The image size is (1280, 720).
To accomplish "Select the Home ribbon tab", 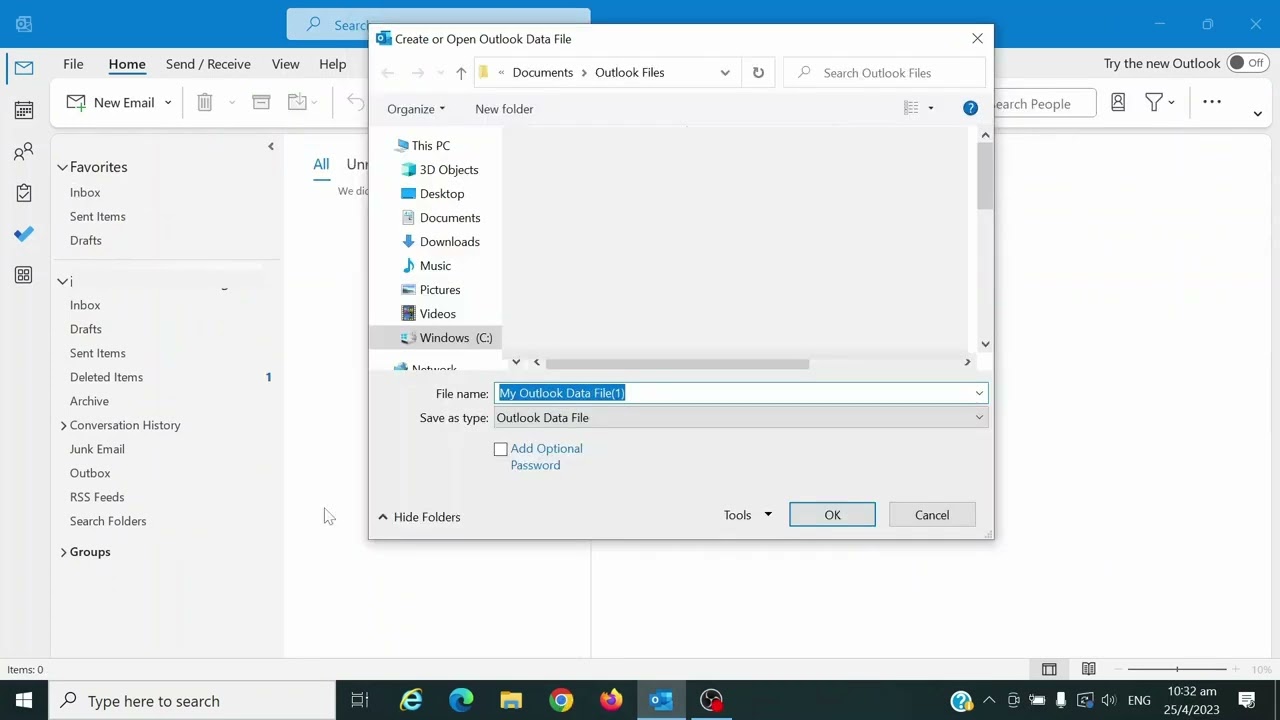I will pyautogui.click(x=127, y=64).
